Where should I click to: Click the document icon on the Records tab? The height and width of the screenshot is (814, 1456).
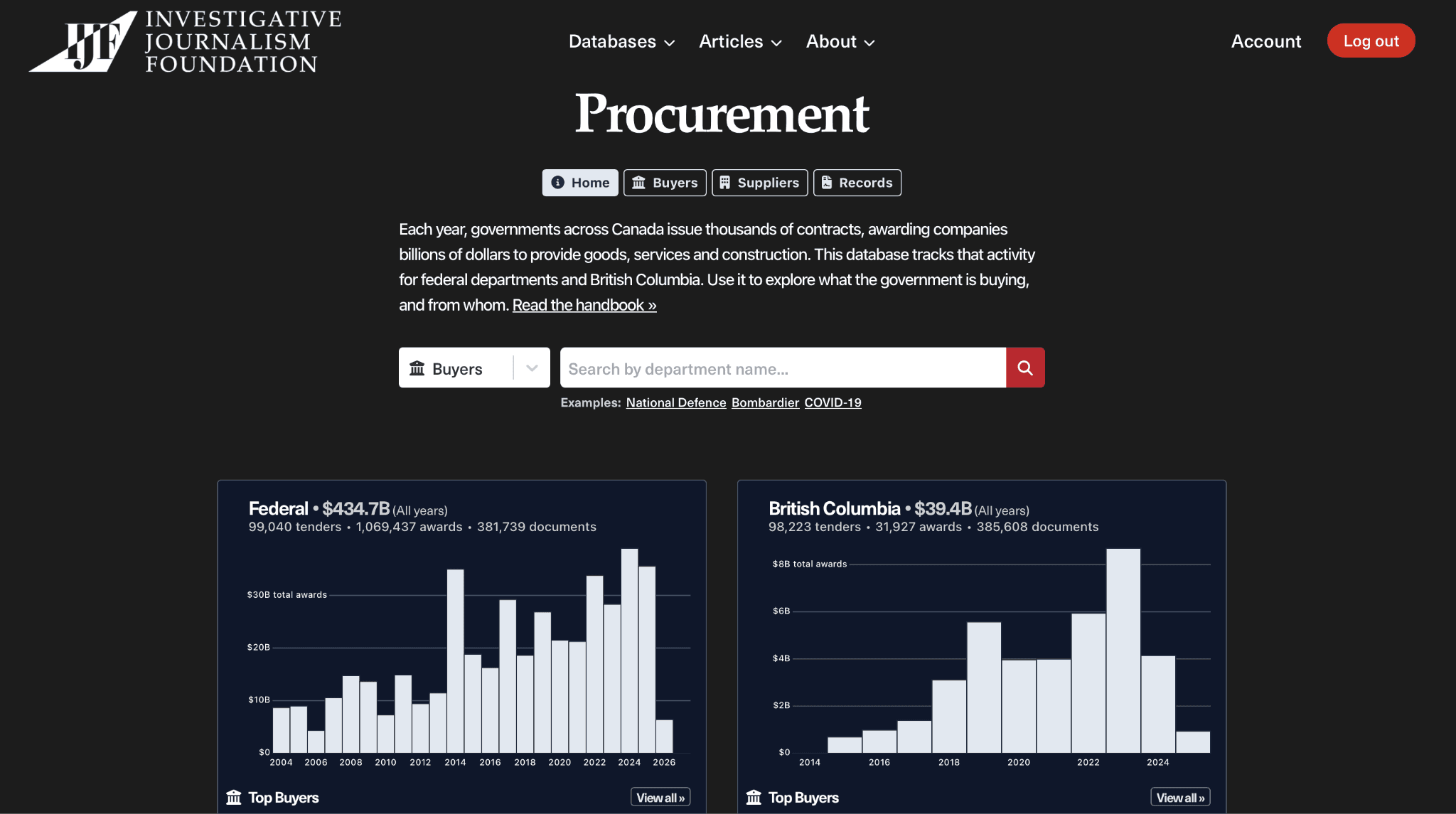827,183
